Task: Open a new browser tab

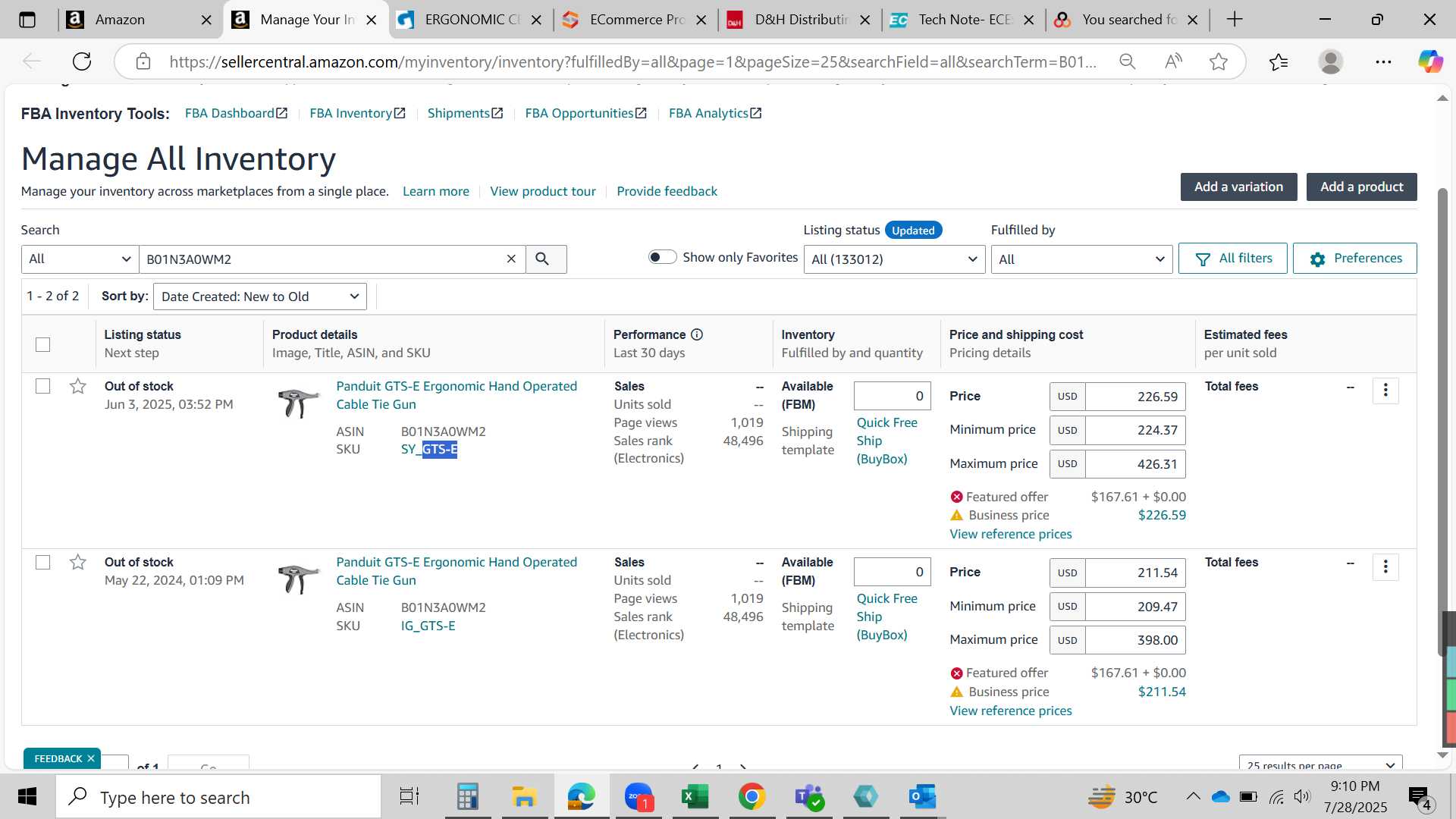Action: [x=1235, y=20]
